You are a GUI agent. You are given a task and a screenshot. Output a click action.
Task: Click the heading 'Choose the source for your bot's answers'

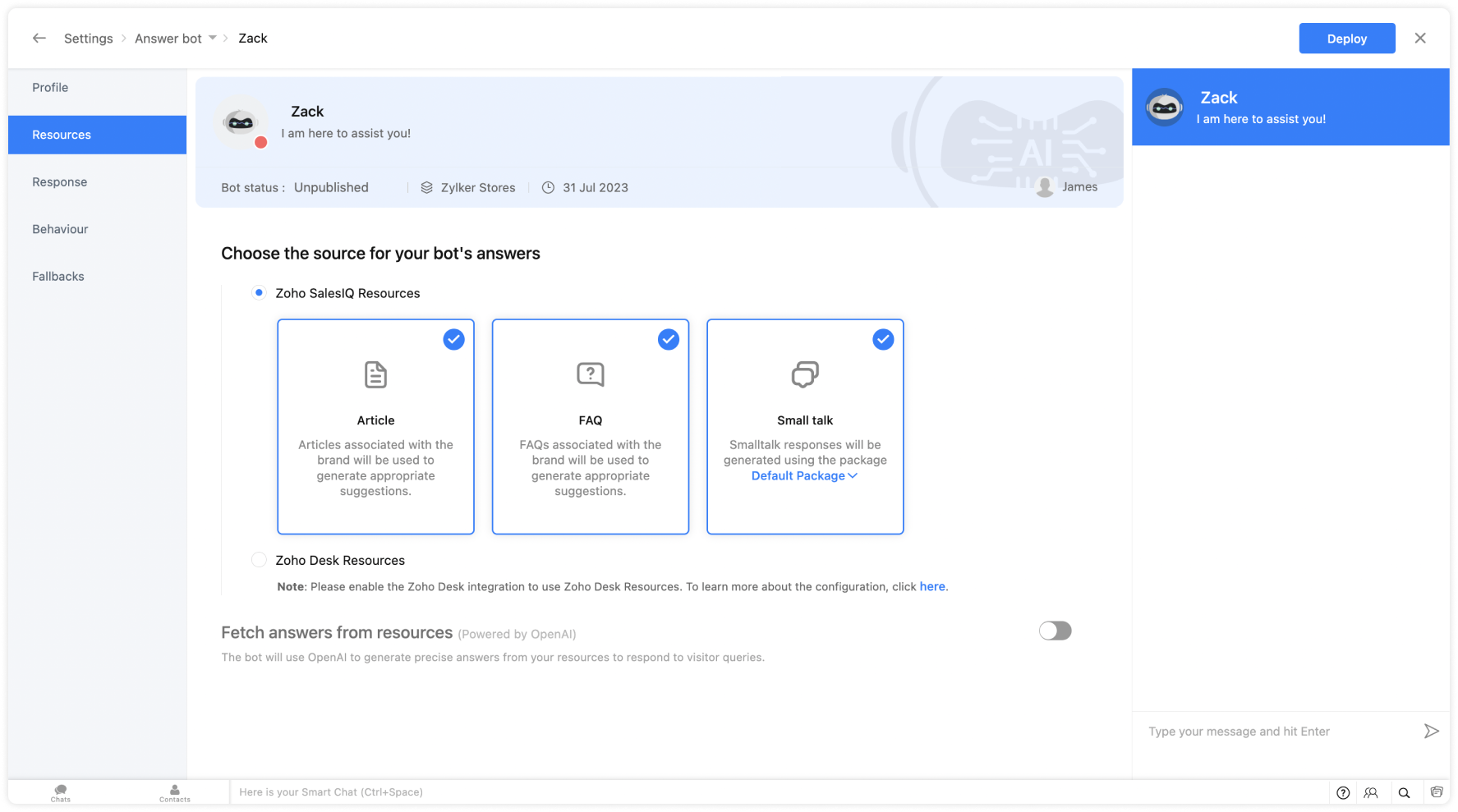380,253
